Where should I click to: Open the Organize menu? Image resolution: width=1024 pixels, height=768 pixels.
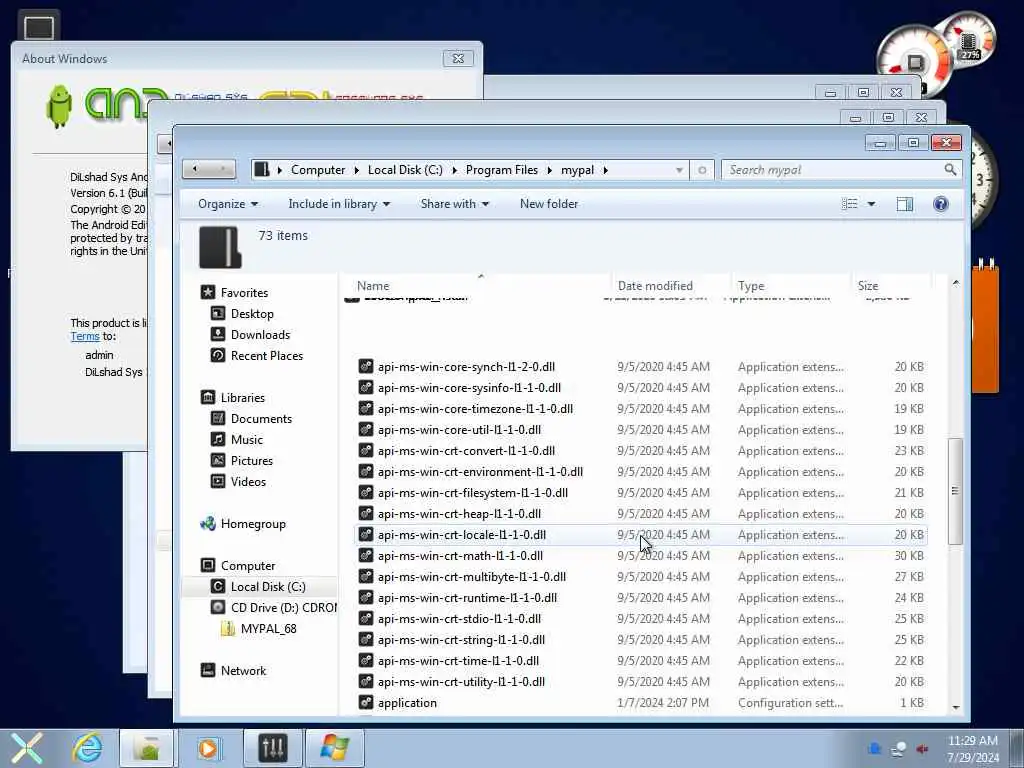coord(228,204)
